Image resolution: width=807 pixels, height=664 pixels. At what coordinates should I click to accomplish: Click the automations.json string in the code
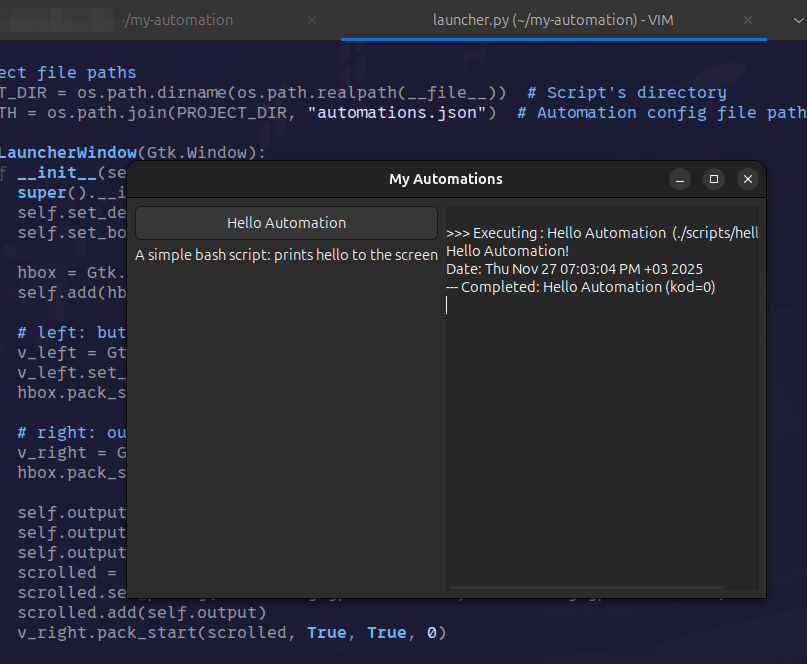(394, 112)
